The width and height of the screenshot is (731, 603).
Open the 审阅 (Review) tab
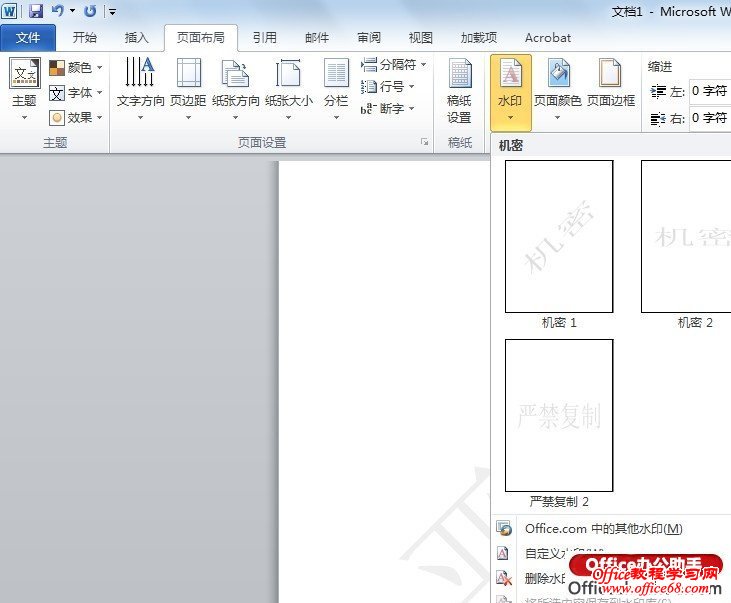[369, 38]
